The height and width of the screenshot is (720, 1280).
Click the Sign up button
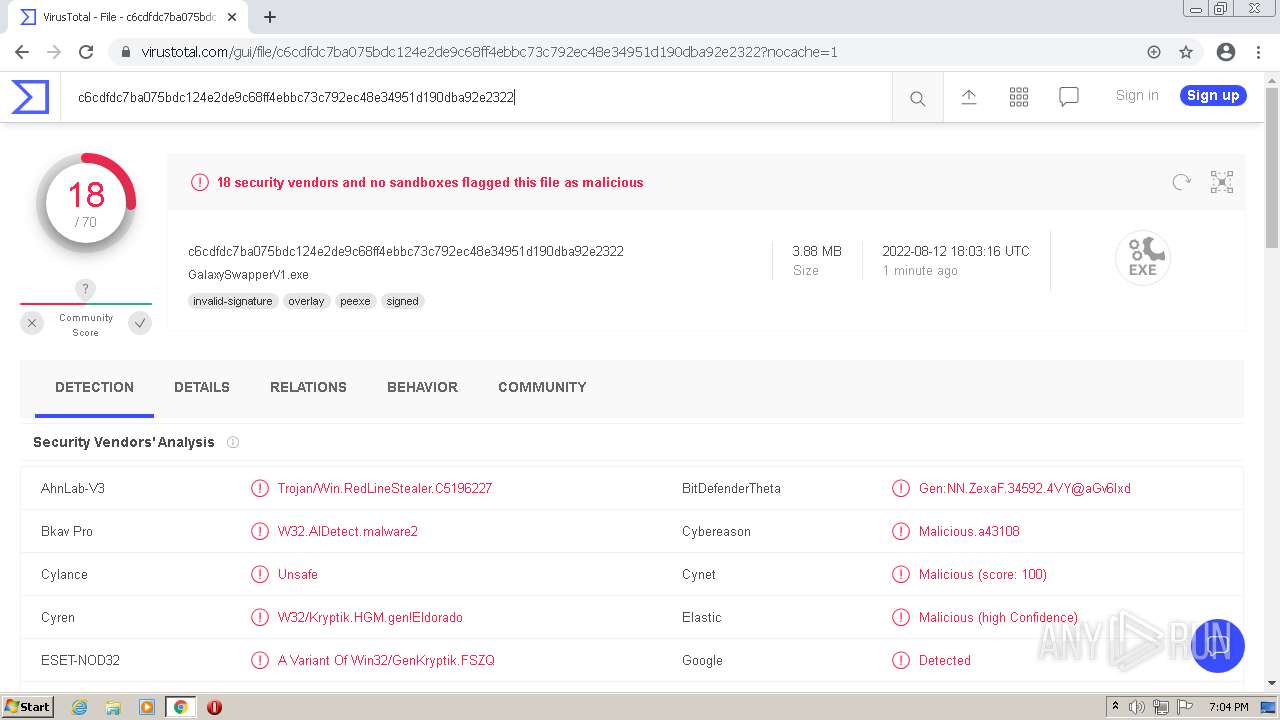click(x=1213, y=96)
